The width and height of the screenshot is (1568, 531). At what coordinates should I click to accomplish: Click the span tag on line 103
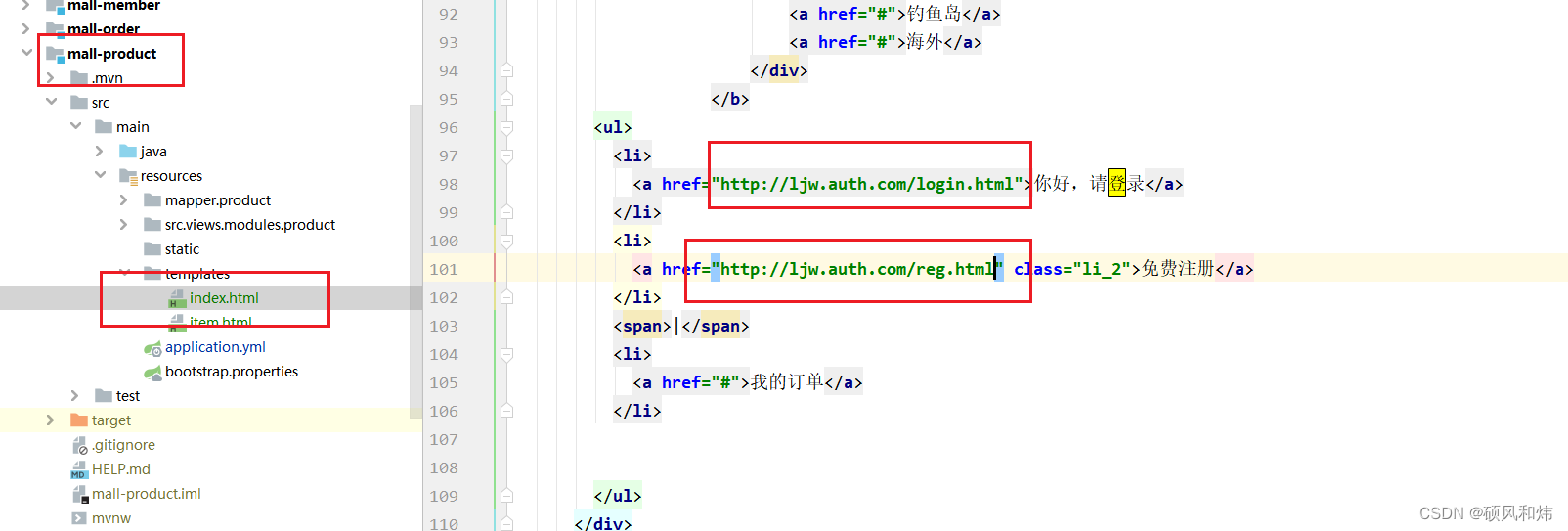coord(642,326)
